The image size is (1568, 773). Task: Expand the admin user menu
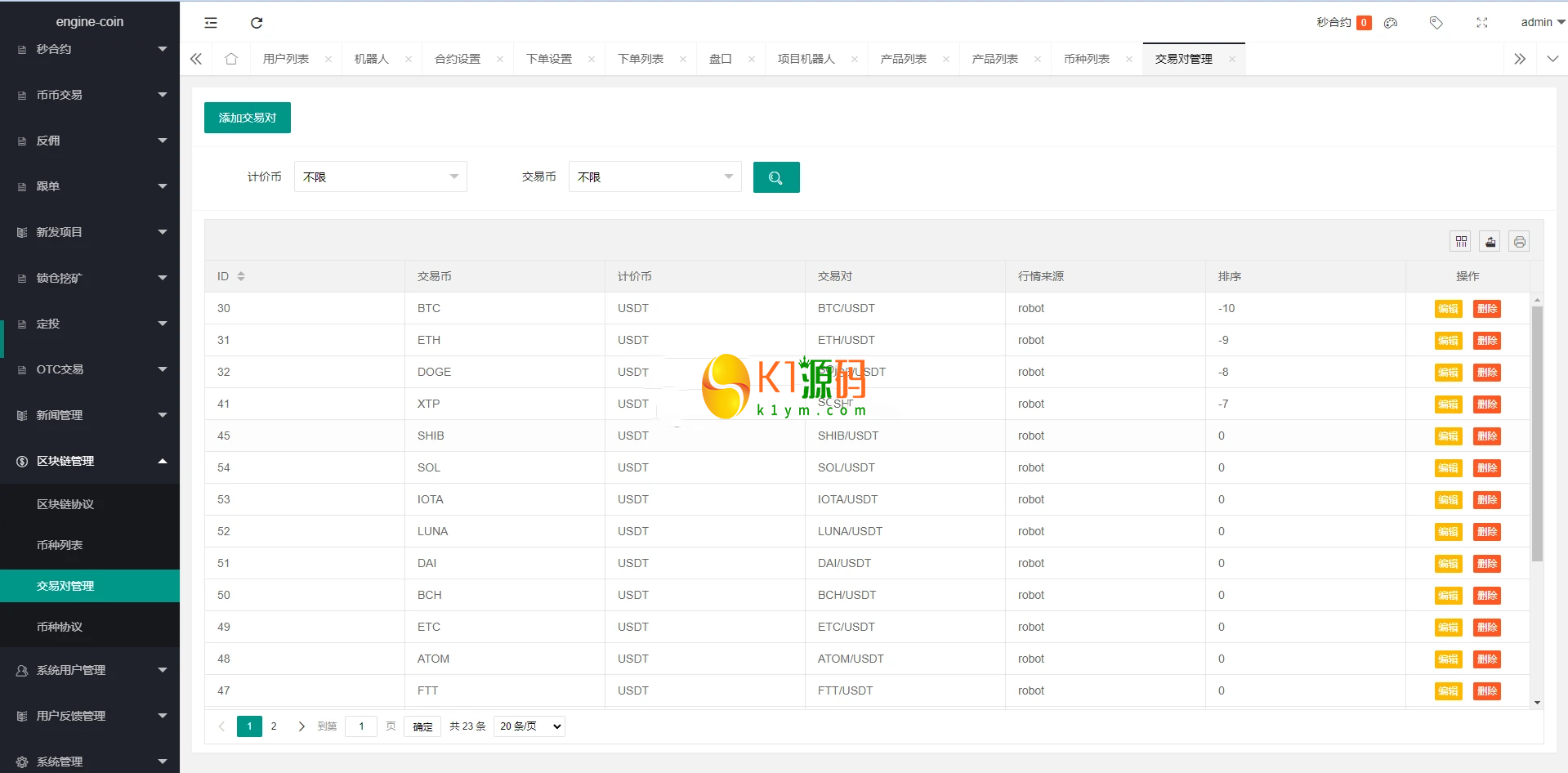(x=1541, y=23)
